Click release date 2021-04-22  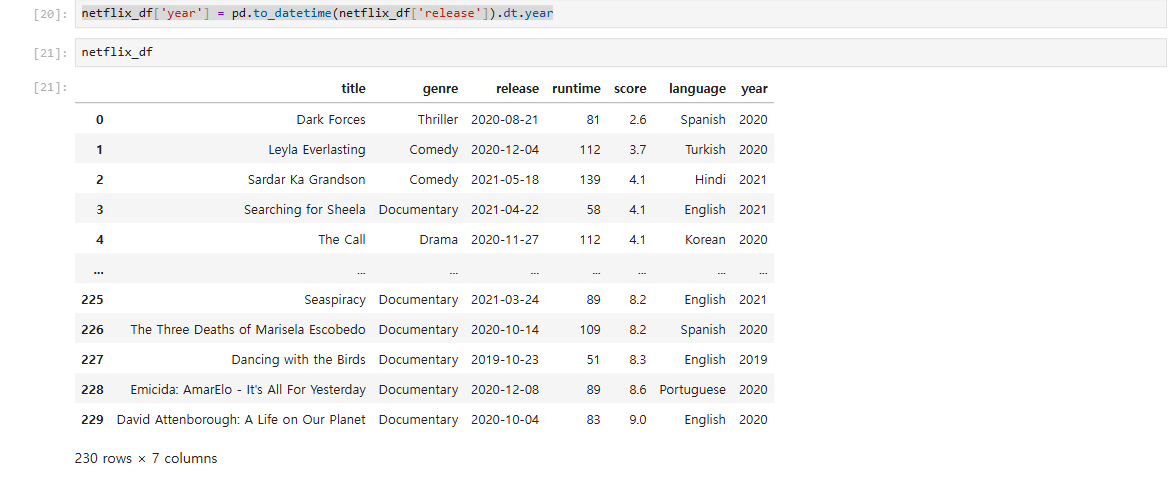pyautogui.click(x=505, y=210)
